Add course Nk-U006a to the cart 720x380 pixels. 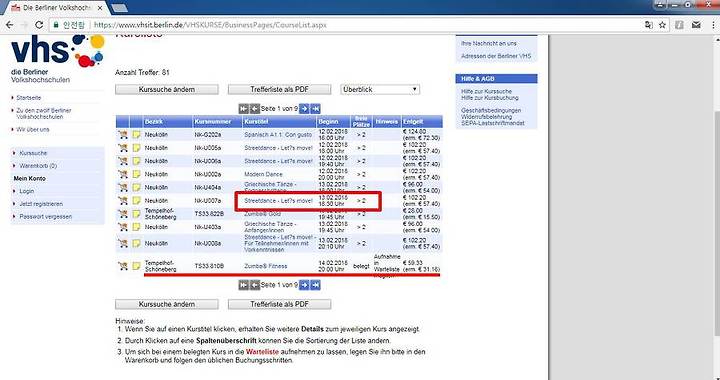tap(123, 161)
